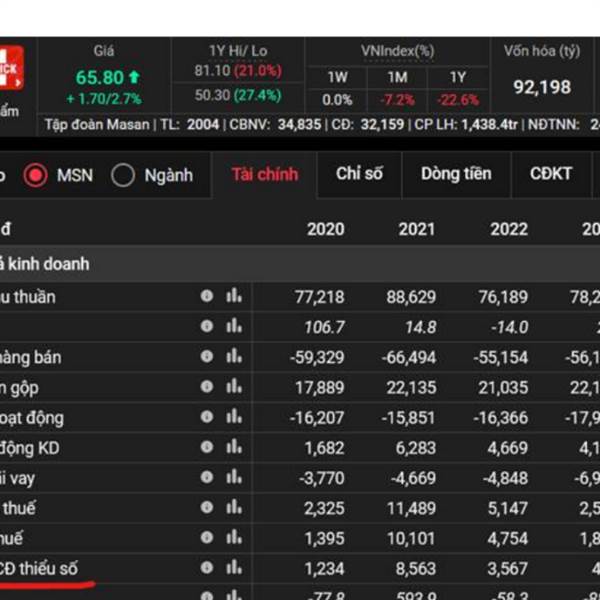Click the -55,154 cost cell for 2022

coord(501,357)
